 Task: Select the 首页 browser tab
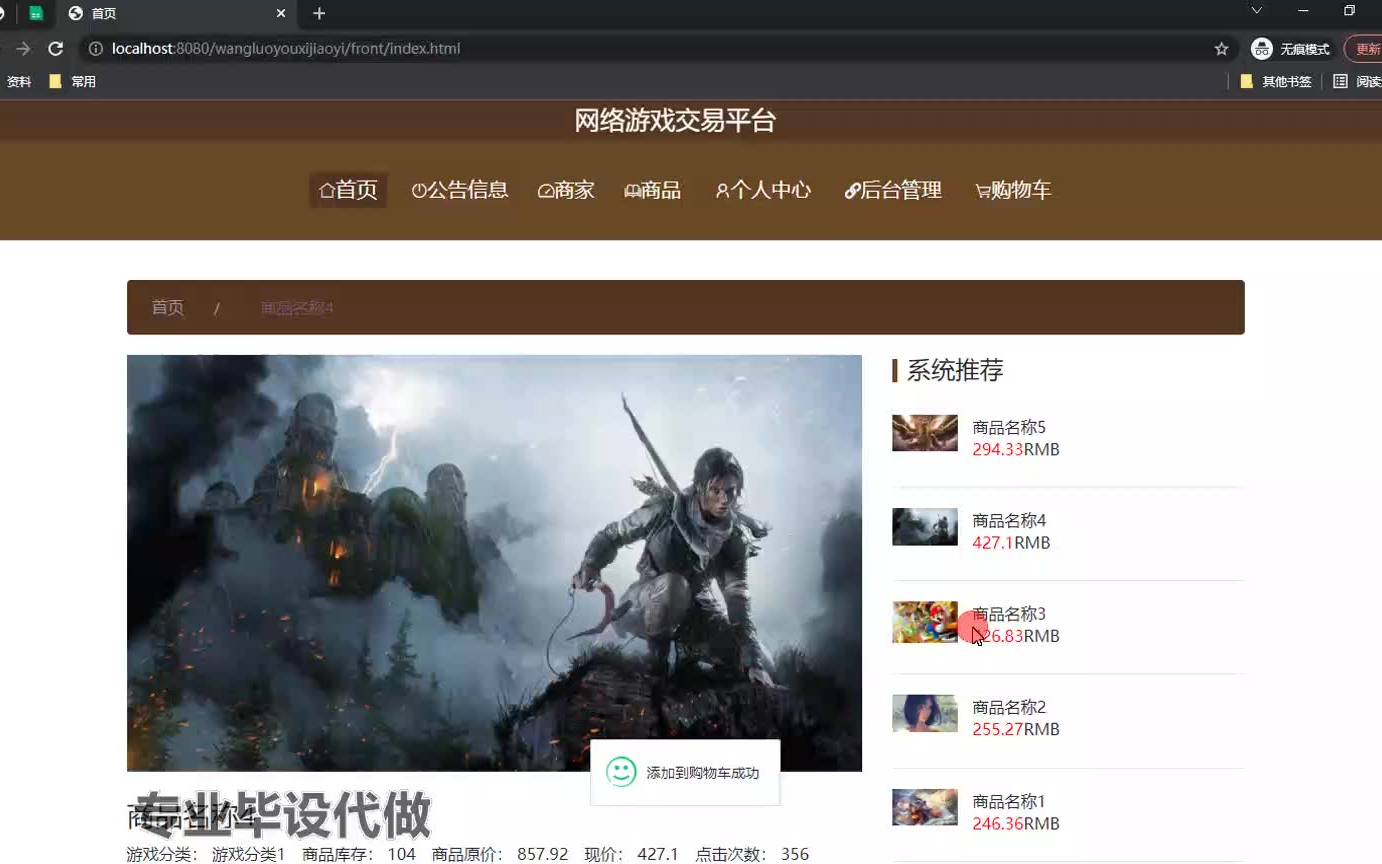(x=175, y=13)
